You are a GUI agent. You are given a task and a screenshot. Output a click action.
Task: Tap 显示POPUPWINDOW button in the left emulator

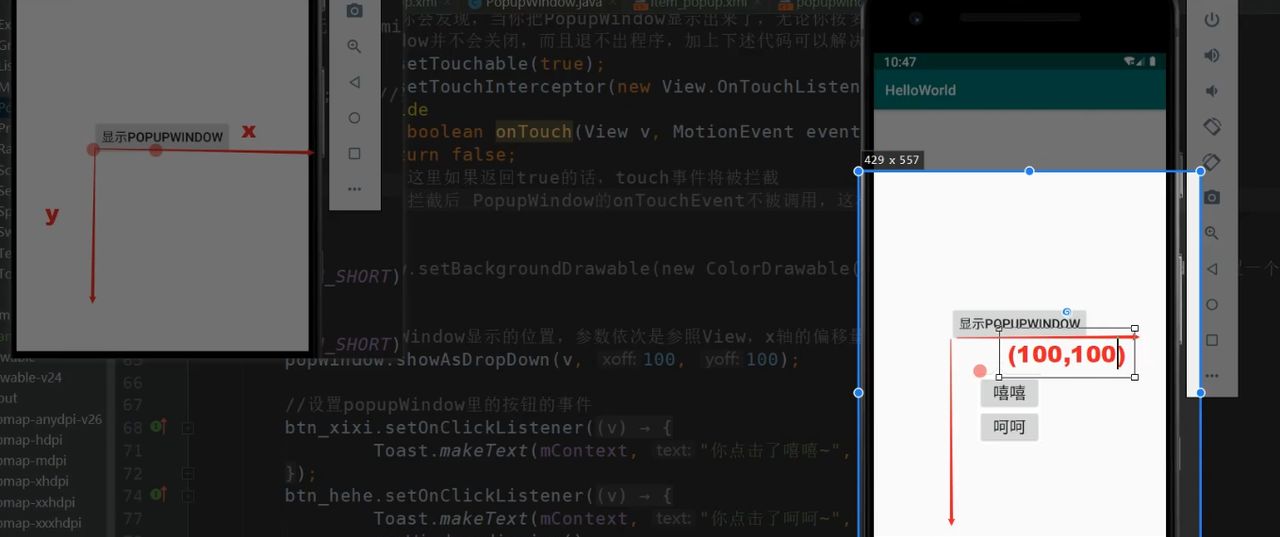[162, 137]
